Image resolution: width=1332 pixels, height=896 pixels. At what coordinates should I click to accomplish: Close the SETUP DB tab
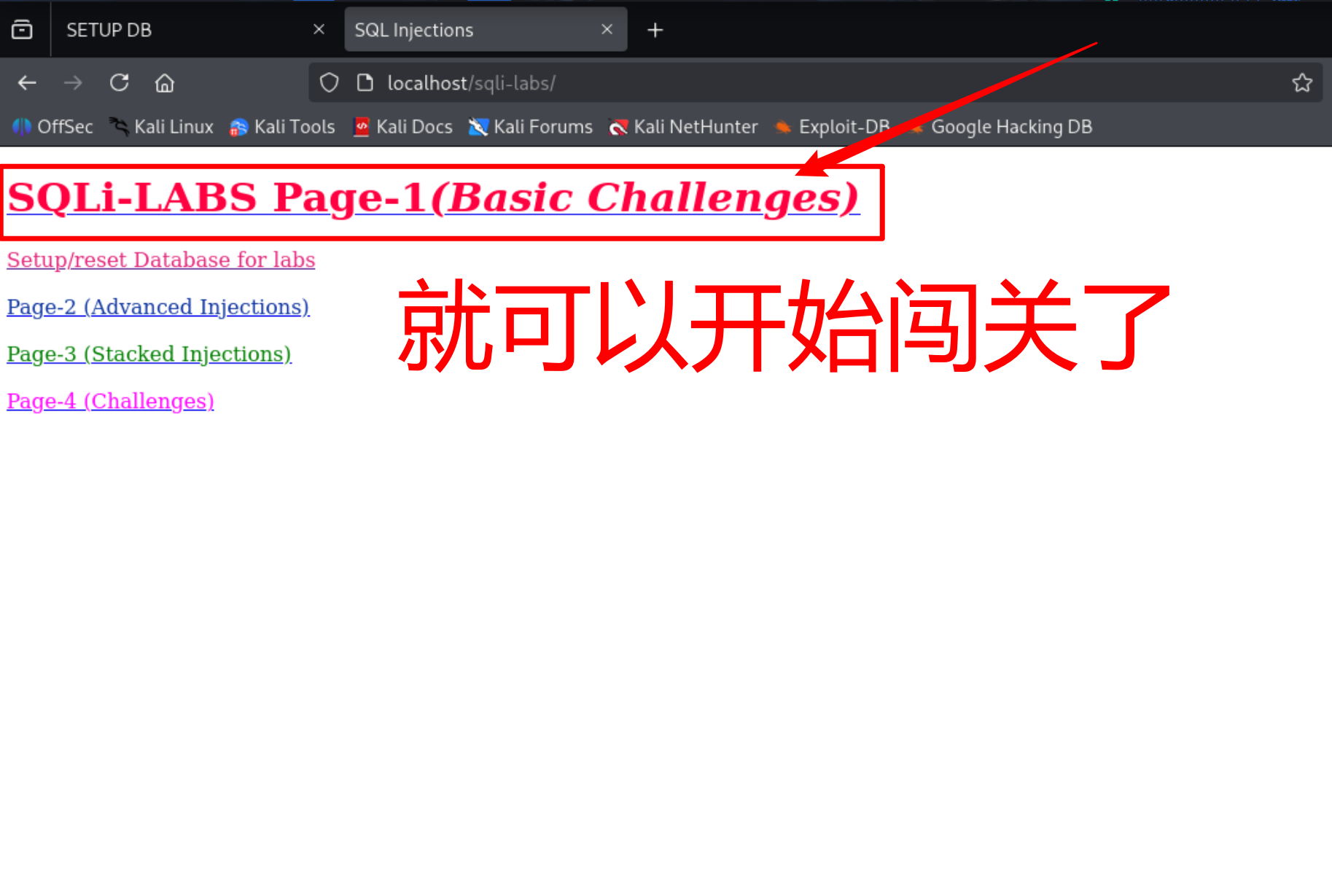point(319,28)
